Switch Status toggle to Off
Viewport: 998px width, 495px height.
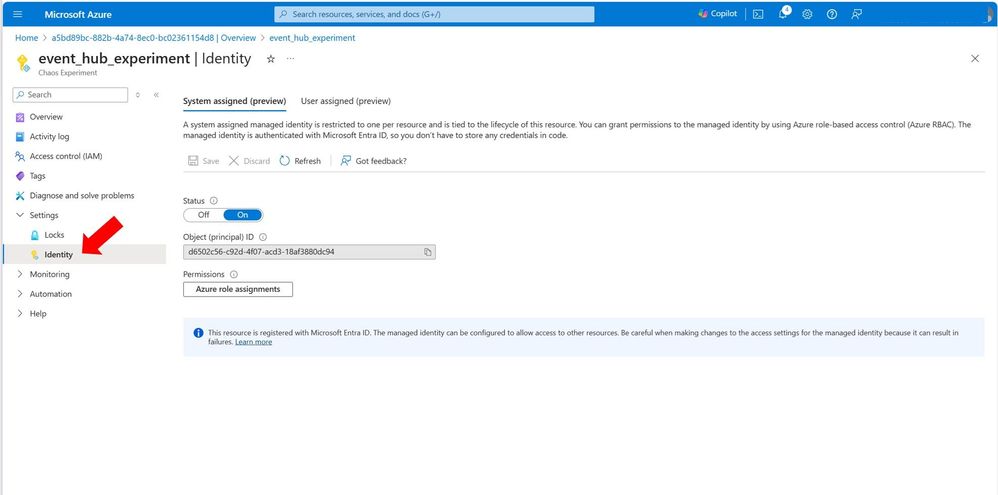pos(204,215)
